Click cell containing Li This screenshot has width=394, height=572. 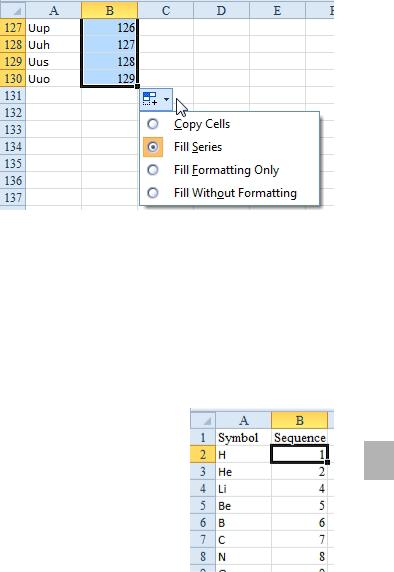coord(243,488)
